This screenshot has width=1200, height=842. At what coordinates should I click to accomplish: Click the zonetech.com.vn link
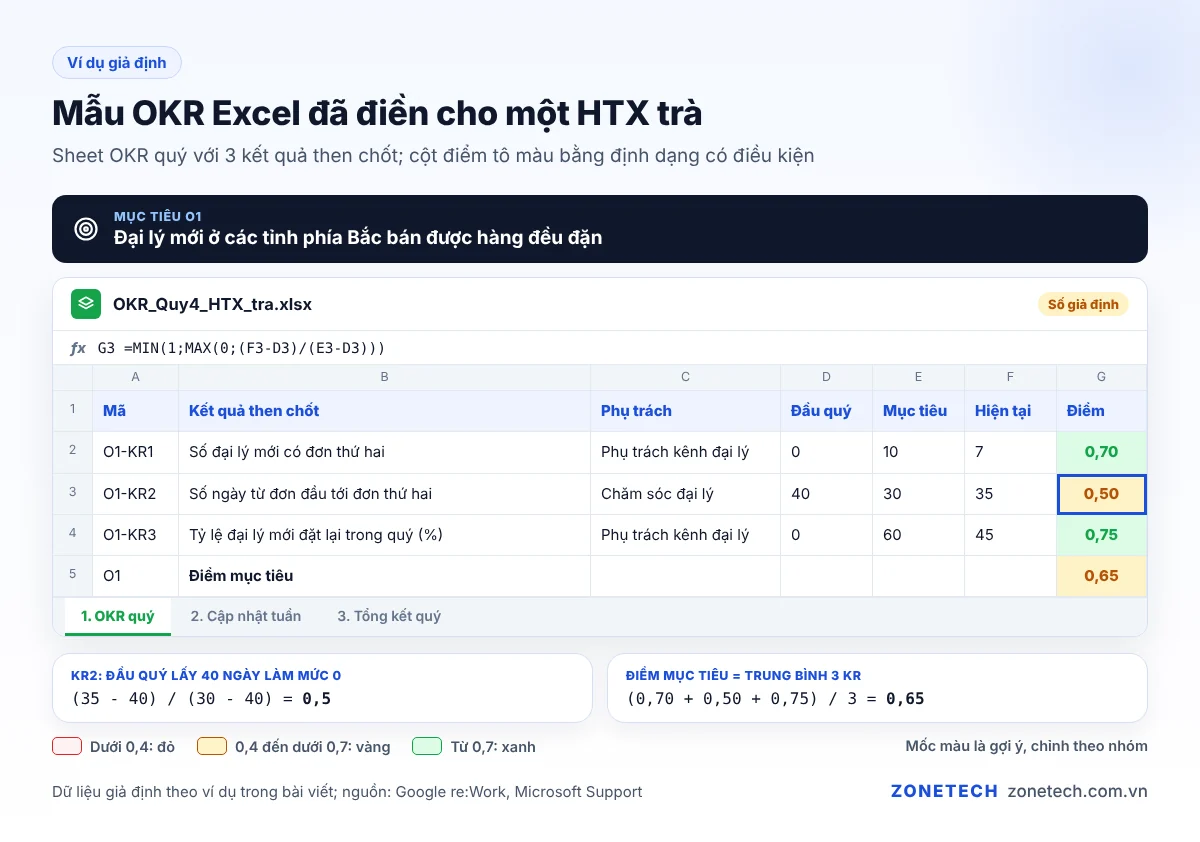pos(1078,791)
